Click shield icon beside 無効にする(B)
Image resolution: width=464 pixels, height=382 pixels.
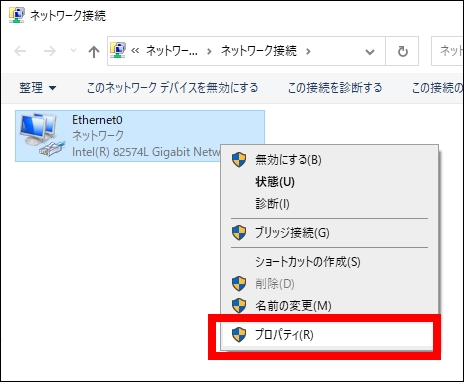point(239,160)
